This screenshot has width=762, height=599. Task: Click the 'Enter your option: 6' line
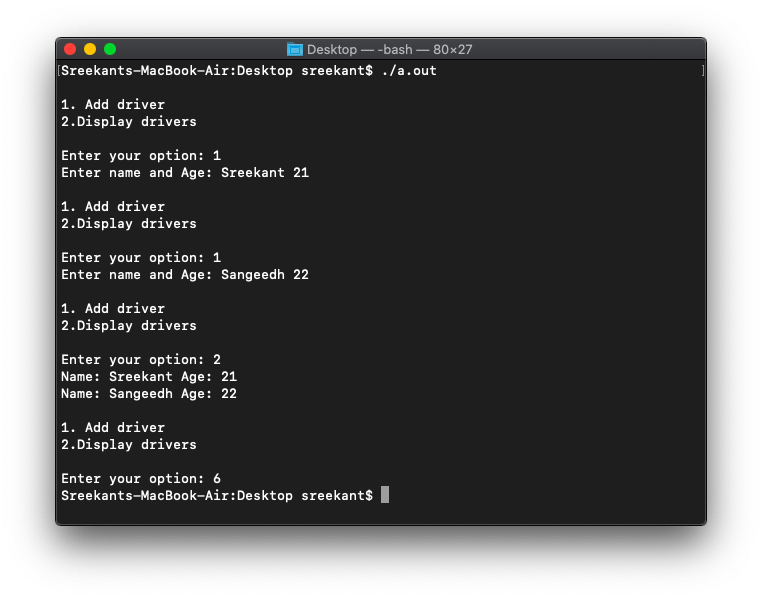tap(141, 479)
